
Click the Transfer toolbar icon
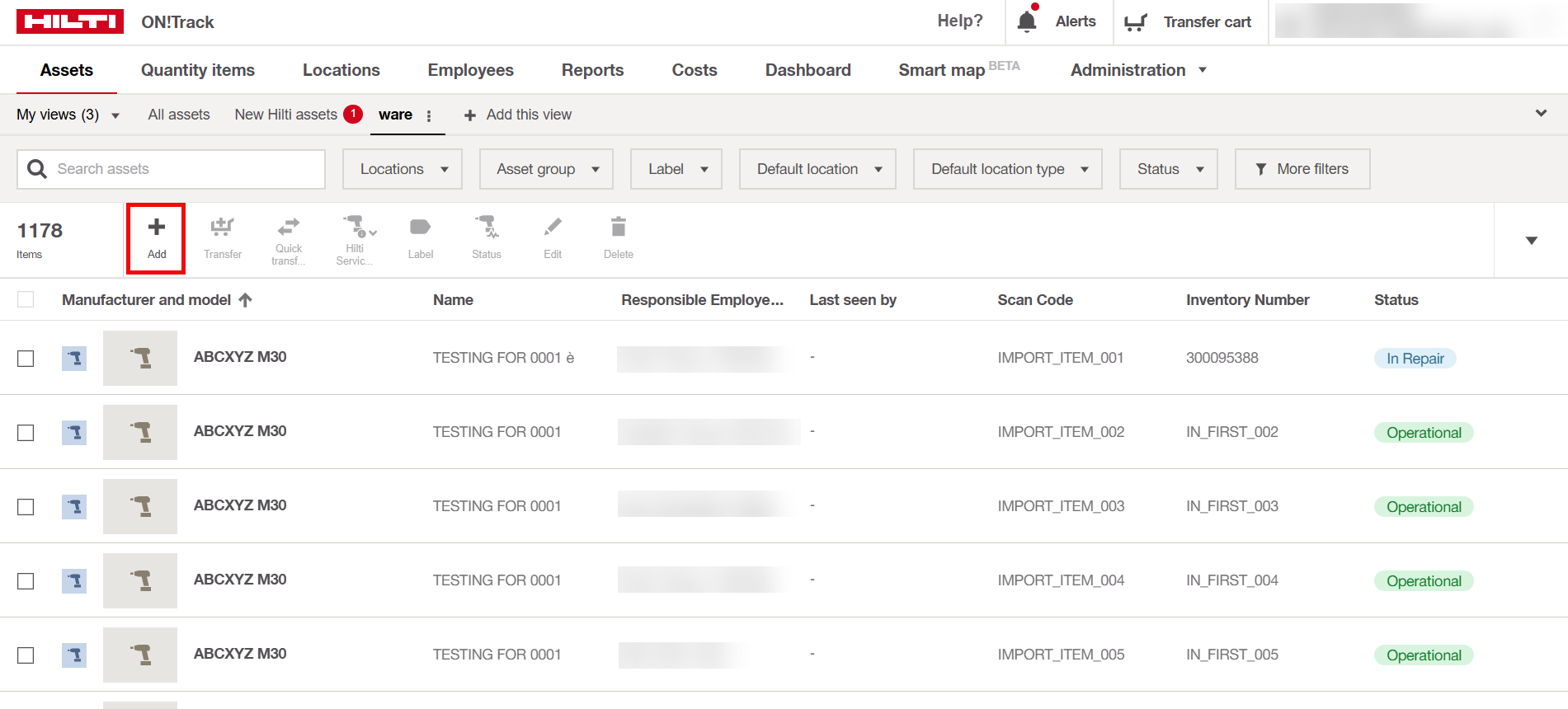(x=223, y=228)
